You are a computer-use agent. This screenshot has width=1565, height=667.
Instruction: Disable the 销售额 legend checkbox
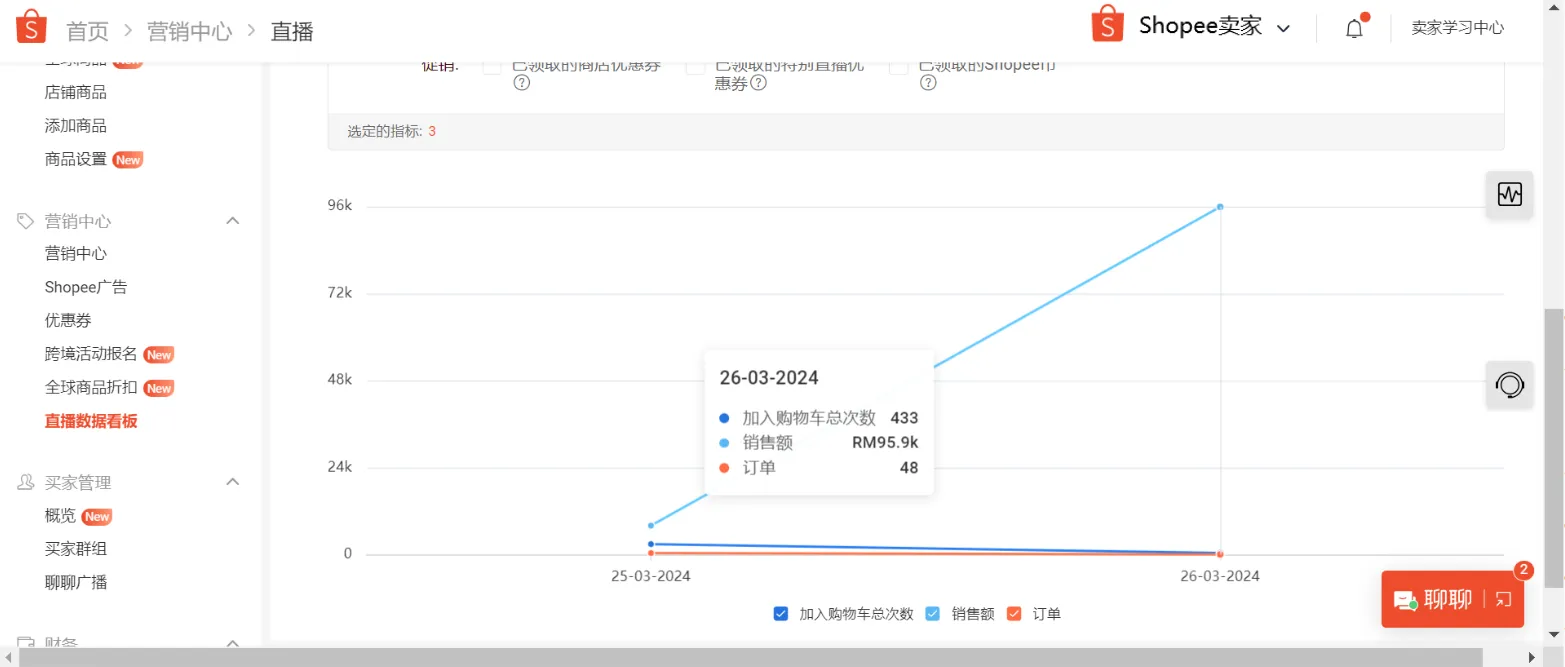[x=932, y=613]
